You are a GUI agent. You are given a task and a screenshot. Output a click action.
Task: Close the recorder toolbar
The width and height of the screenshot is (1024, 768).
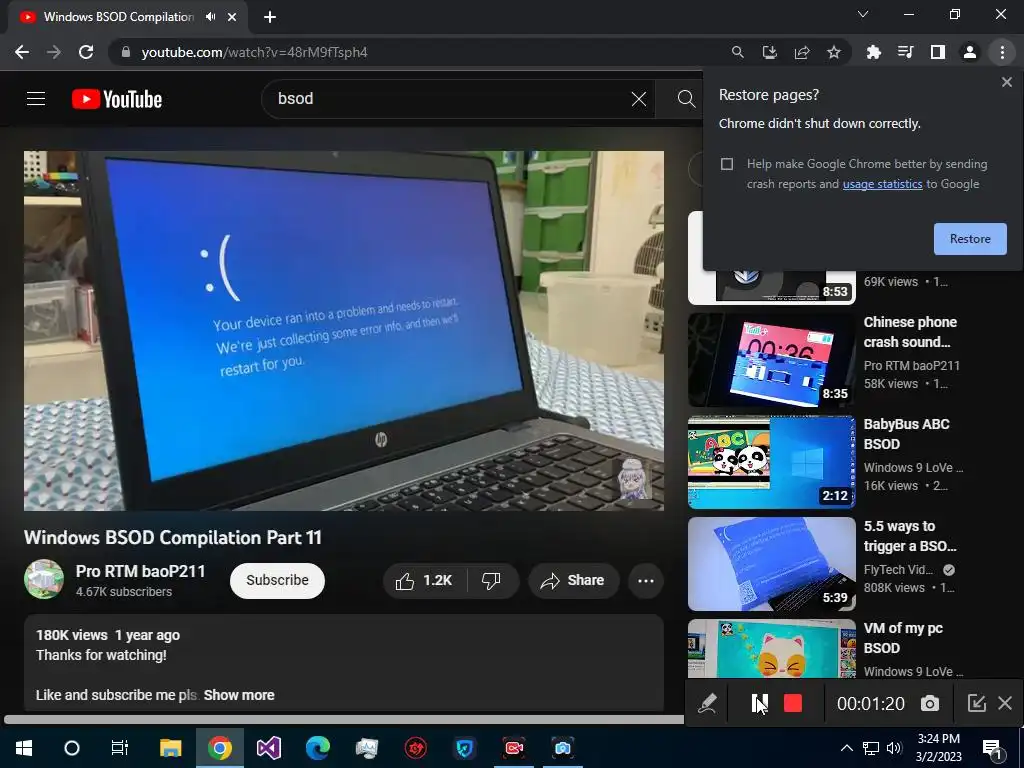pos(1005,703)
